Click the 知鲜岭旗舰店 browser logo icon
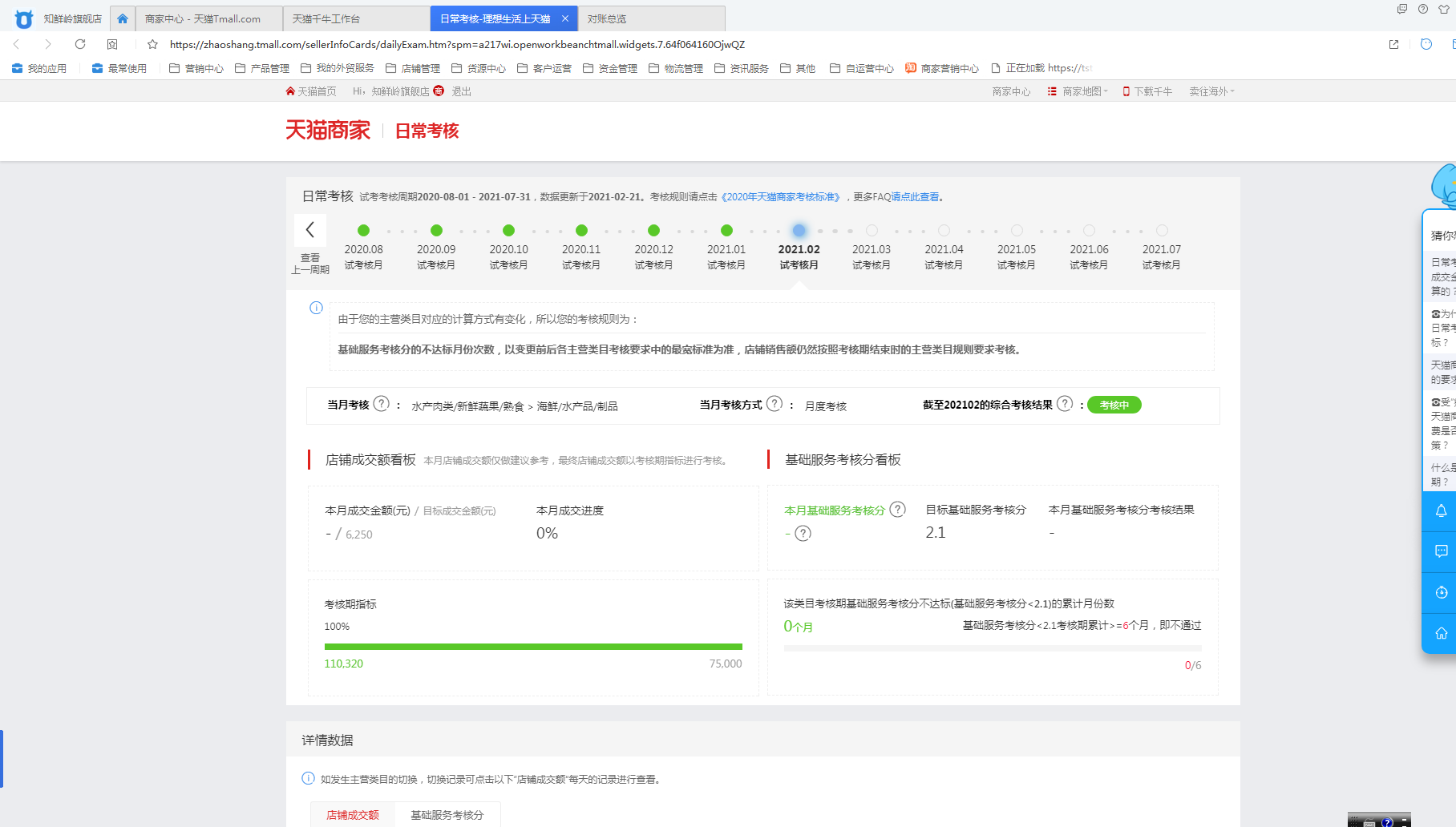 coord(24,19)
